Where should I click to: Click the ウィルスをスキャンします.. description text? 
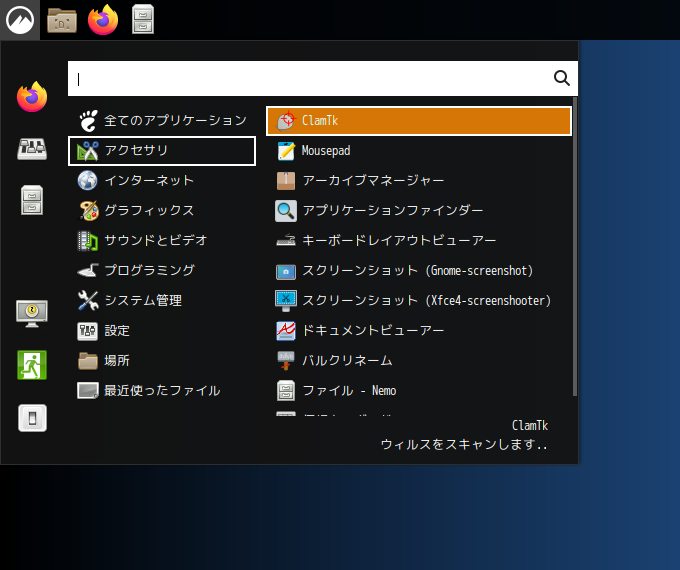click(x=464, y=445)
